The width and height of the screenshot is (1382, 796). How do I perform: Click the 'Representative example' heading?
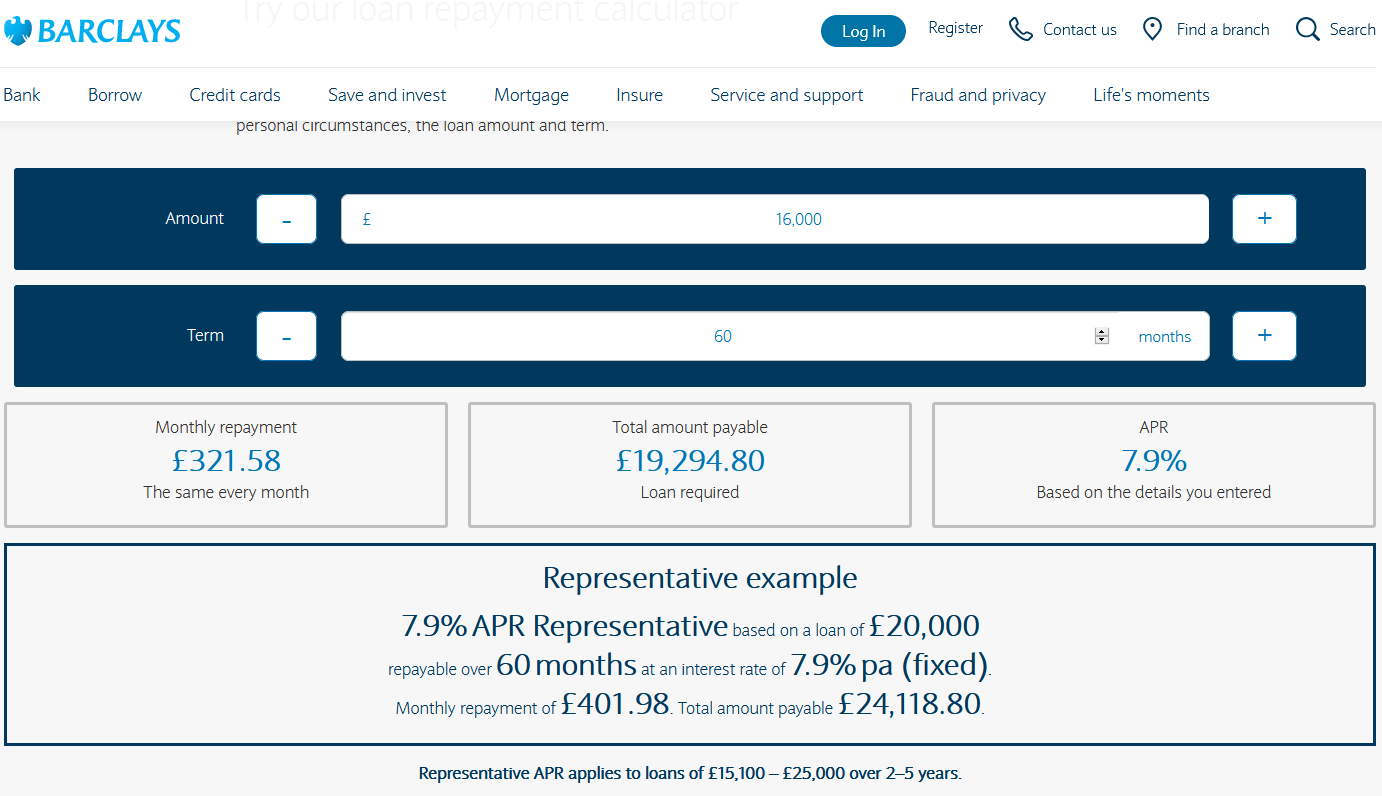pyautogui.click(x=700, y=578)
